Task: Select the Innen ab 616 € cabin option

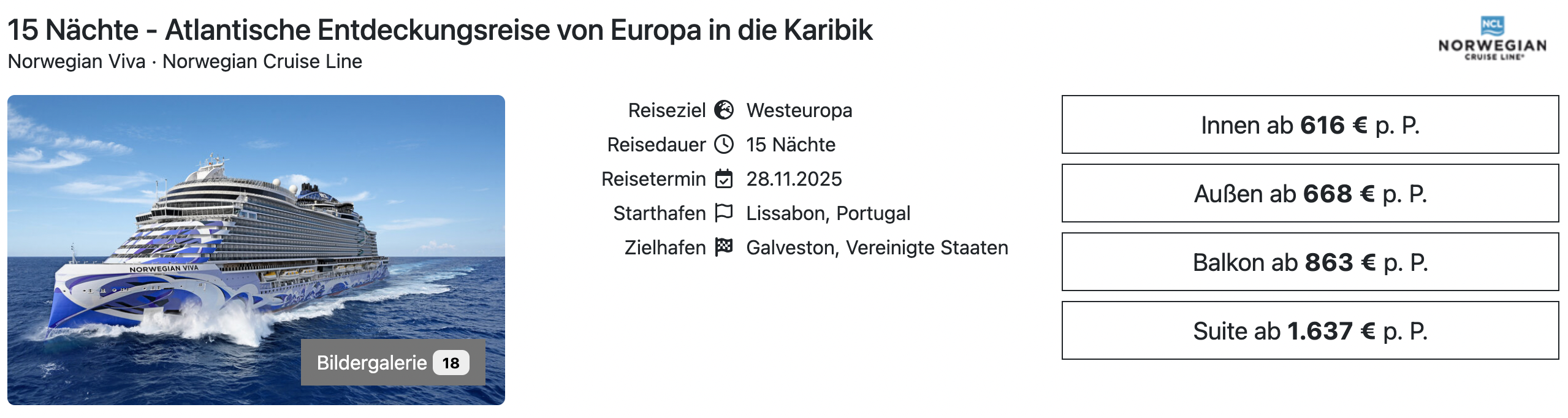Action: click(x=1310, y=125)
